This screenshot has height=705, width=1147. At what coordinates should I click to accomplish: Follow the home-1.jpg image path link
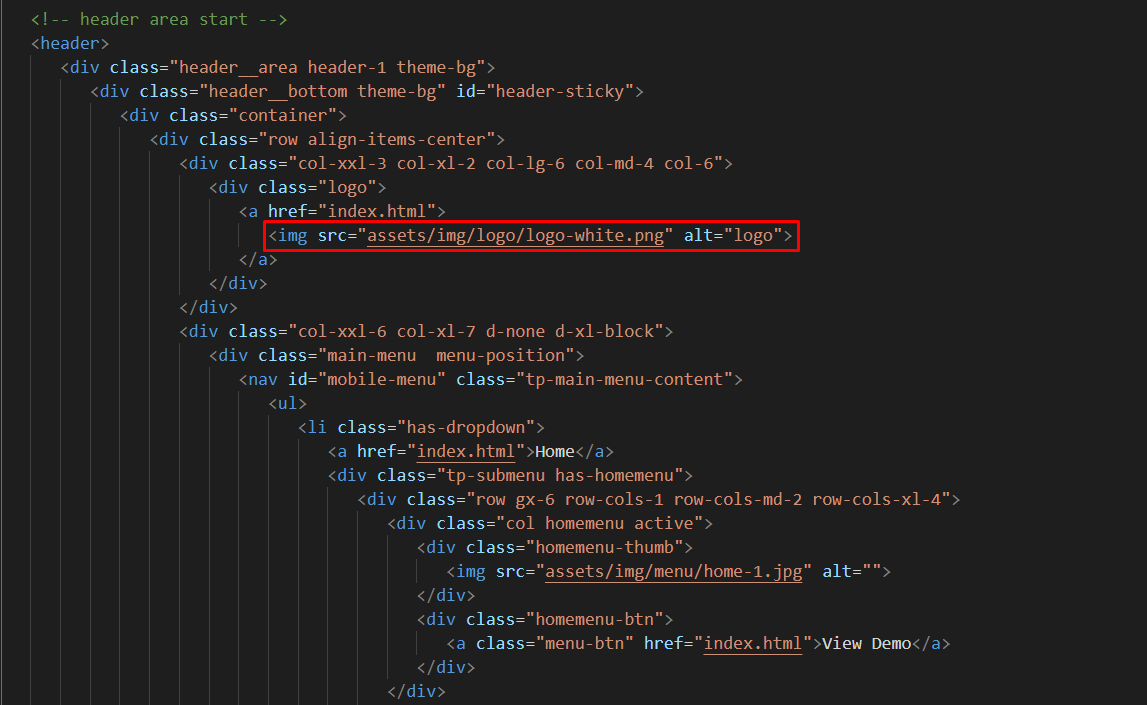[x=677, y=571]
